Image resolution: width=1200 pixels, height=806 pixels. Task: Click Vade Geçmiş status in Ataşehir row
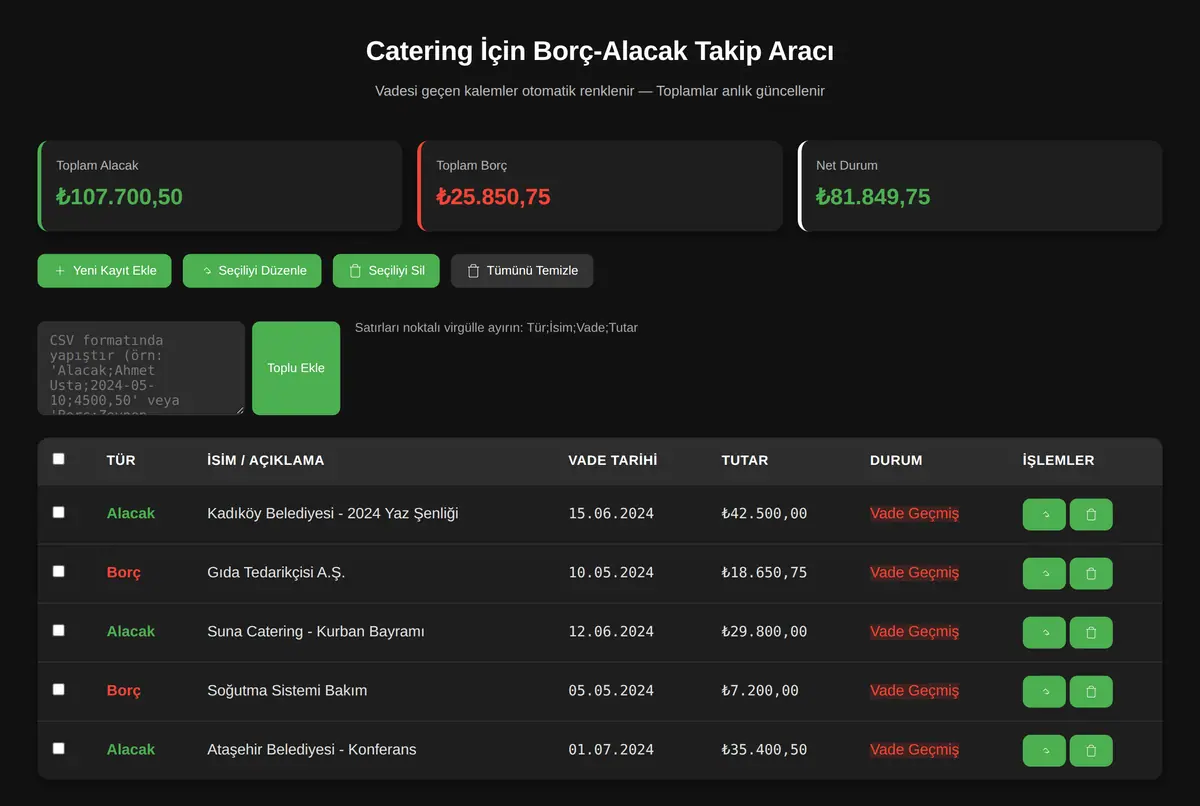[x=914, y=750]
